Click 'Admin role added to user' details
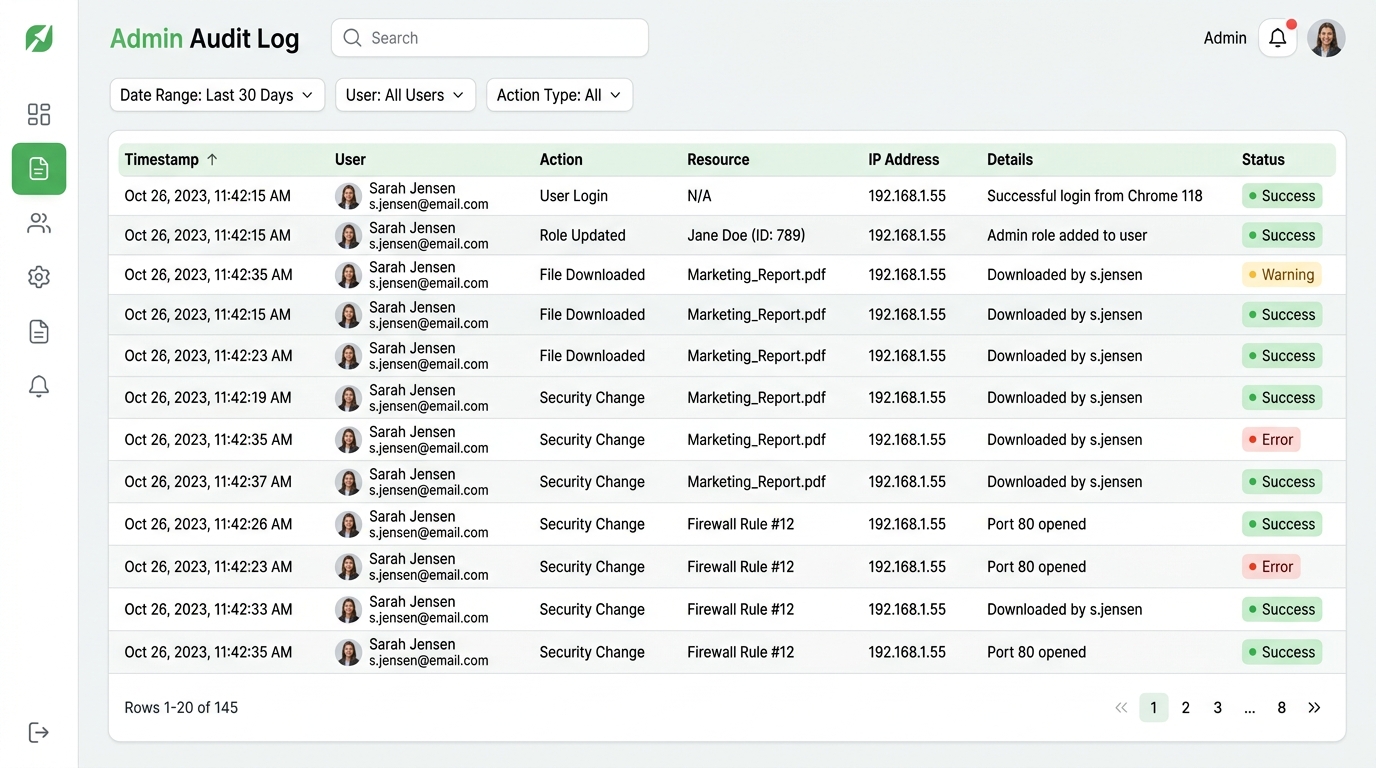Image resolution: width=1376 pixels, height=768 pixels. (1067, 236)
